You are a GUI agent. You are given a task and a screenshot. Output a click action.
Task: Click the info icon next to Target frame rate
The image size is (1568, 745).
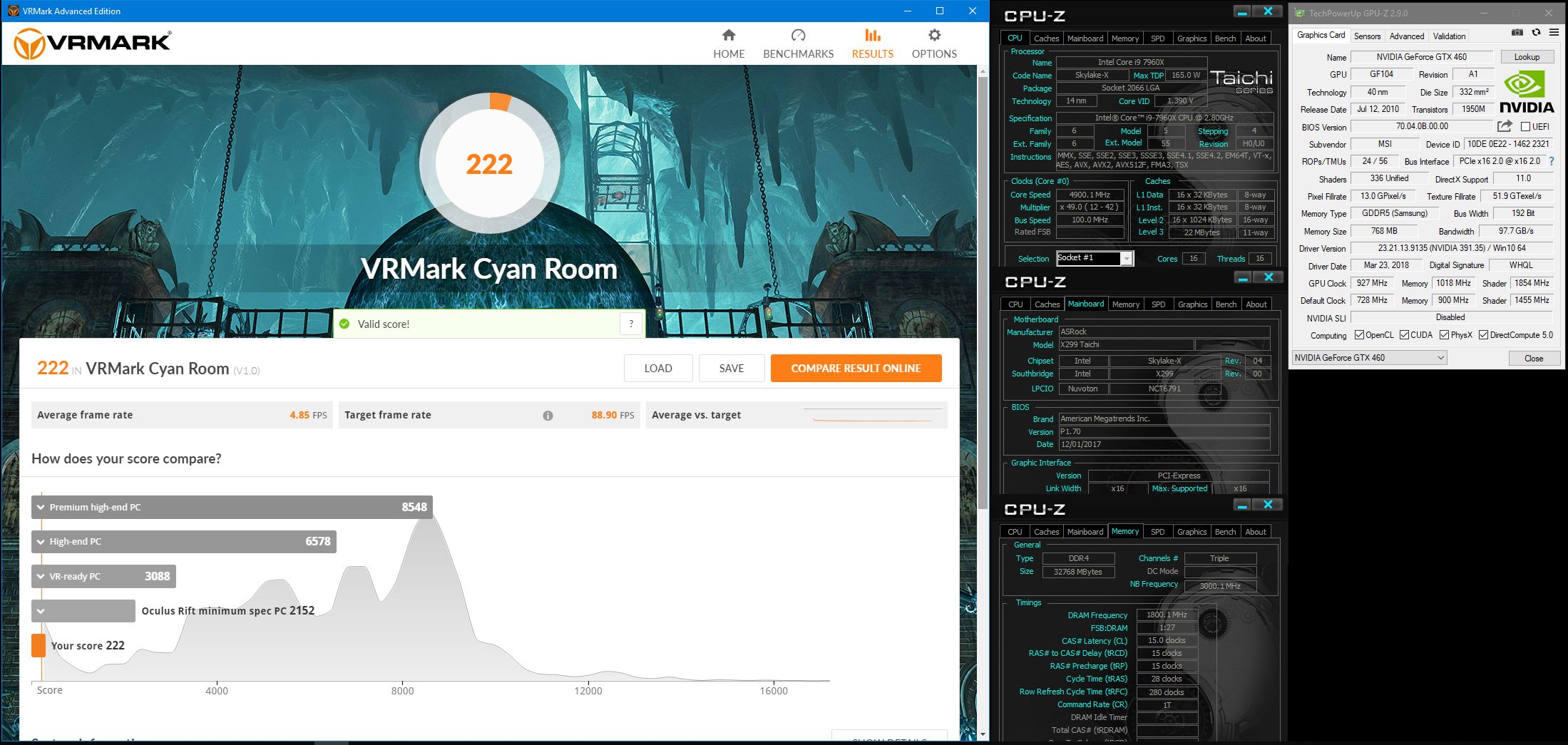[x=548, y=416]
